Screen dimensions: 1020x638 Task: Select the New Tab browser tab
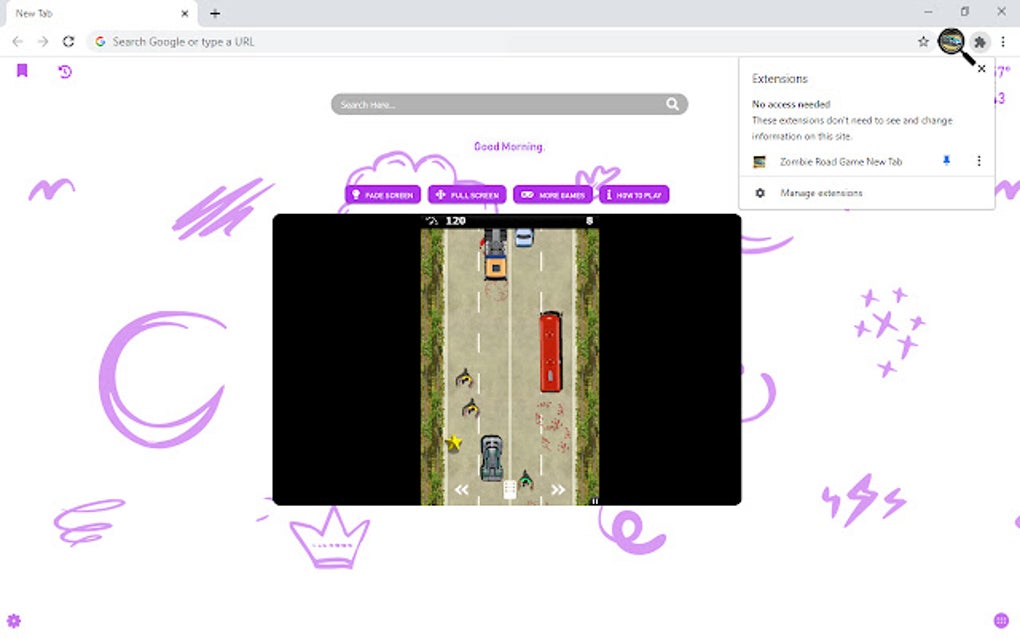(101, 14)
